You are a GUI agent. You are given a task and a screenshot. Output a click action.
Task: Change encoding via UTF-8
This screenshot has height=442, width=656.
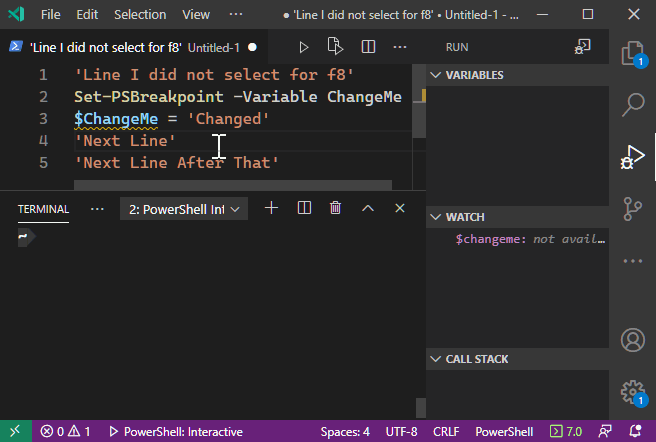[x=401, y=432]
